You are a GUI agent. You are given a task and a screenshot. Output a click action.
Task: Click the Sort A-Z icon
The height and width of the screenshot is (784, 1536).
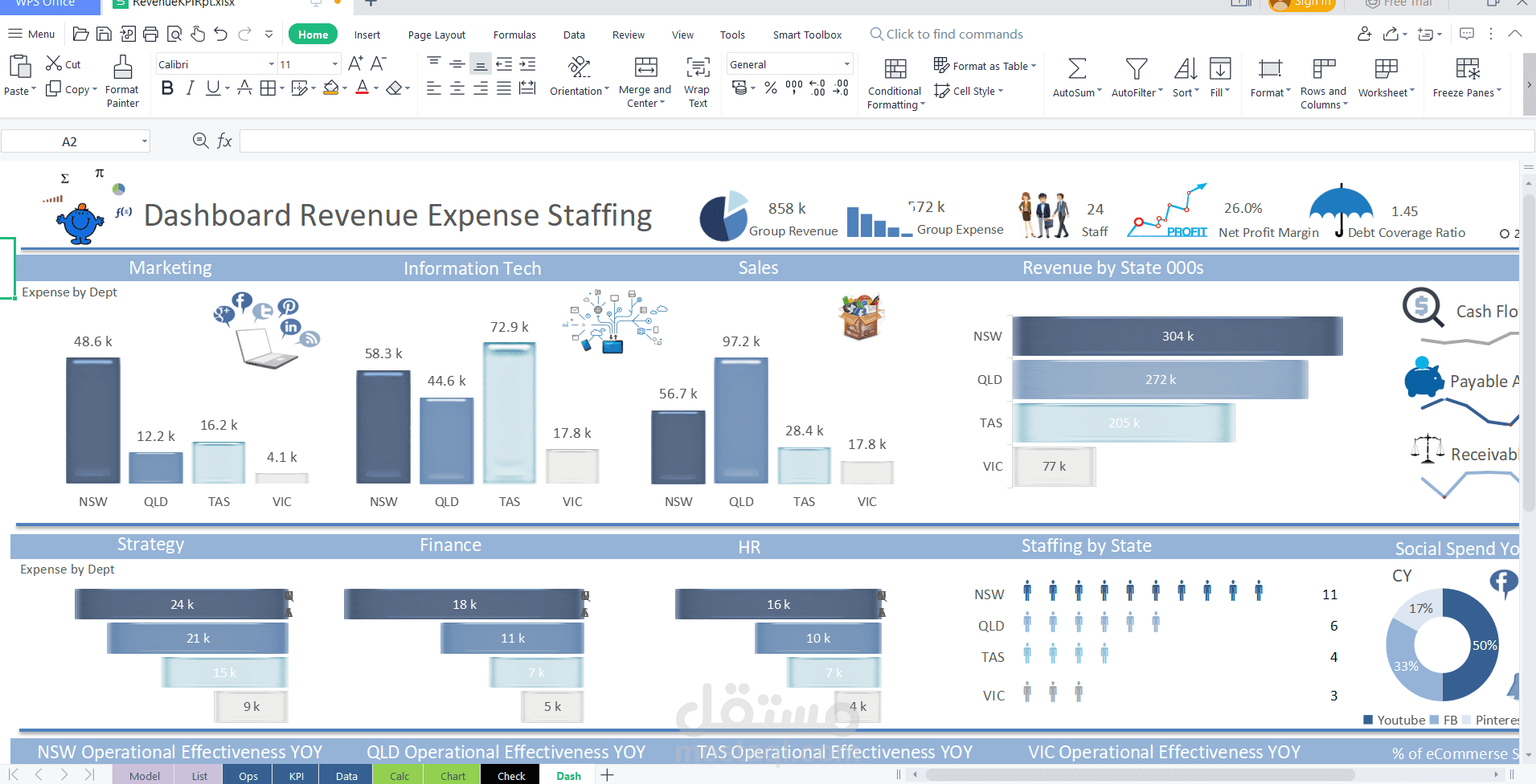click(1186, 69)
